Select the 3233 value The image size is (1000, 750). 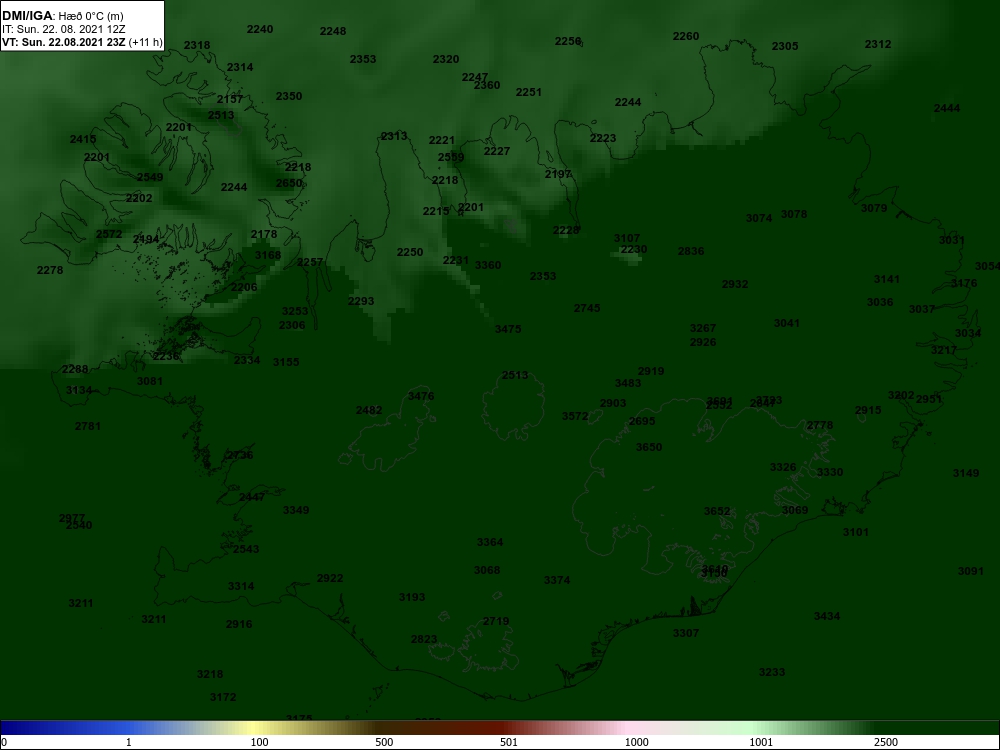tap(772, 672)
